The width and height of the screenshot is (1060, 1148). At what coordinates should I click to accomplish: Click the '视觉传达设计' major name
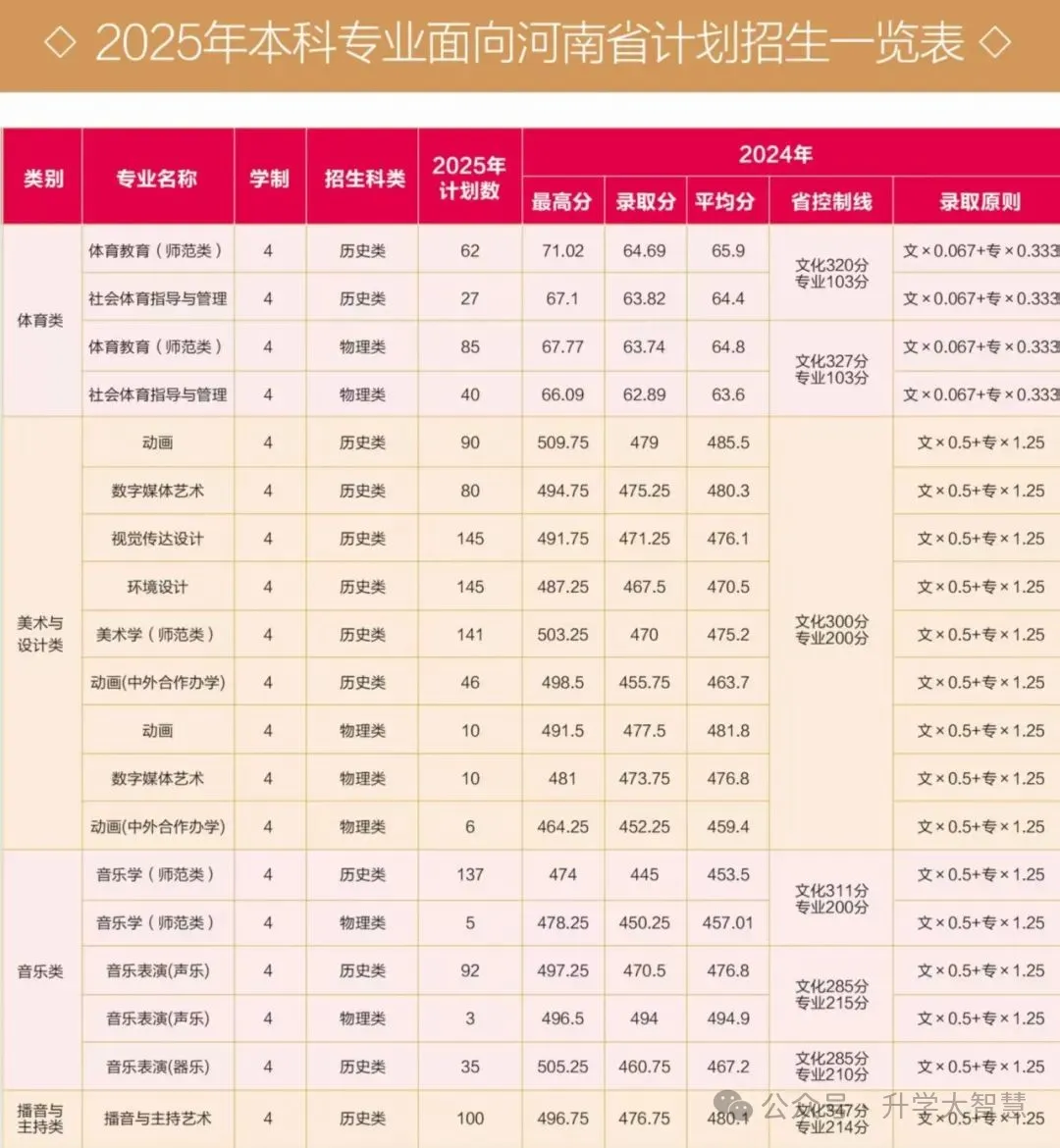click(x=157, y=538)
